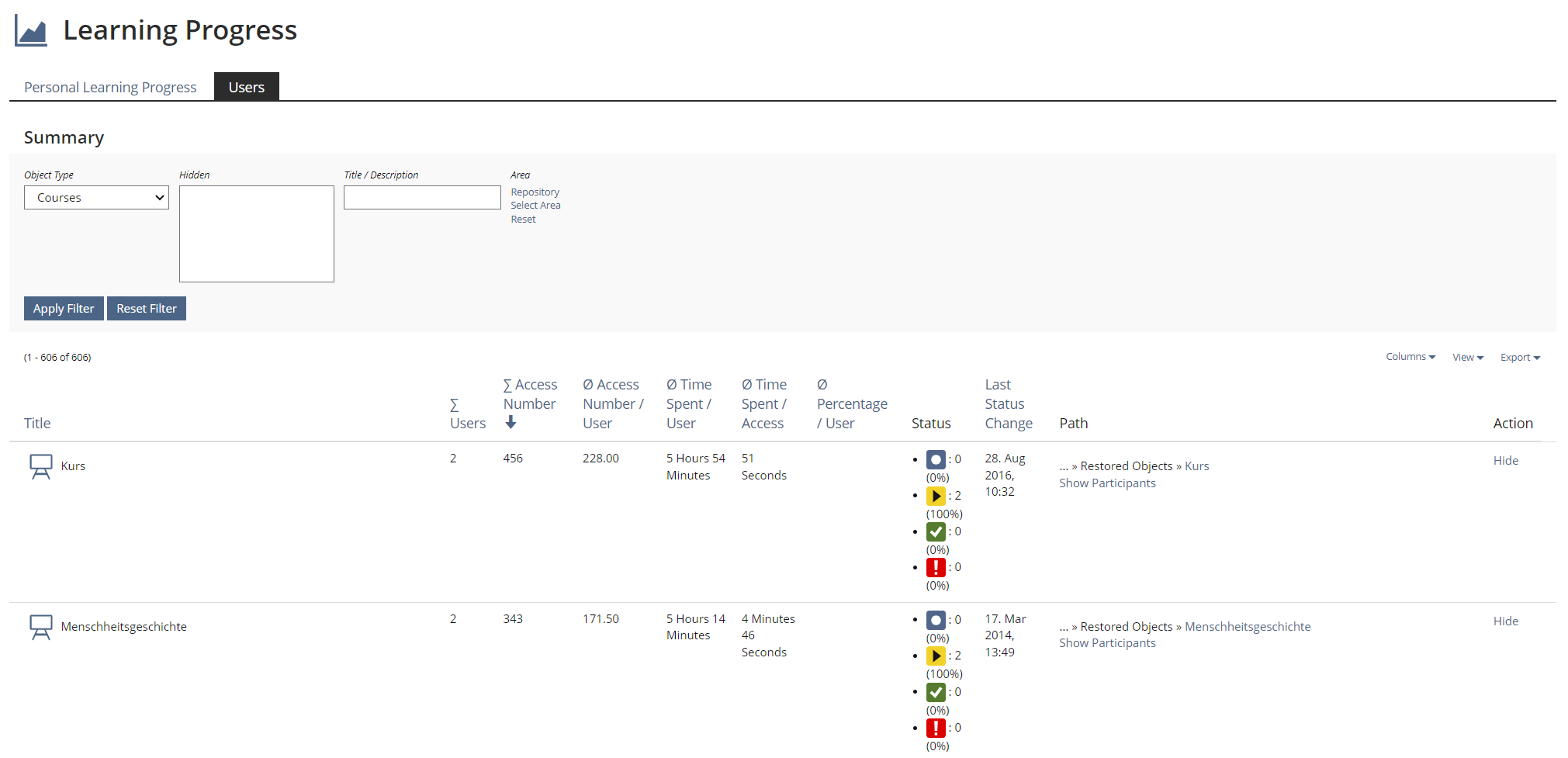The height and width of the screenshot is (758, 1568).
Task: Click the sort arrow under Access Number
Action: pyautogui.click(x=511, y=422)
